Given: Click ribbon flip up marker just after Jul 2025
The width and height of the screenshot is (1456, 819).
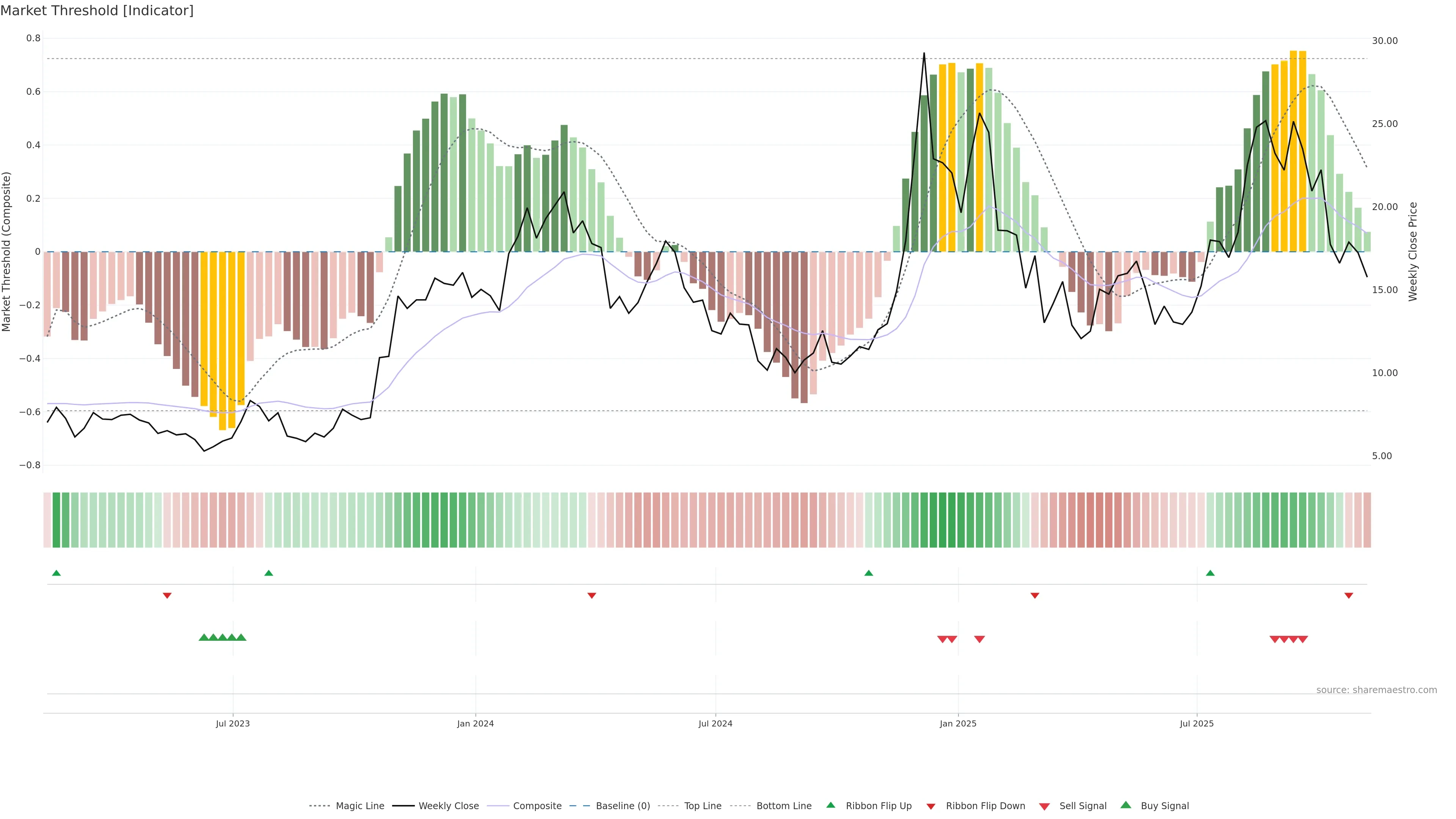Looking at the screenshot, I should [x=1210, y=573].
